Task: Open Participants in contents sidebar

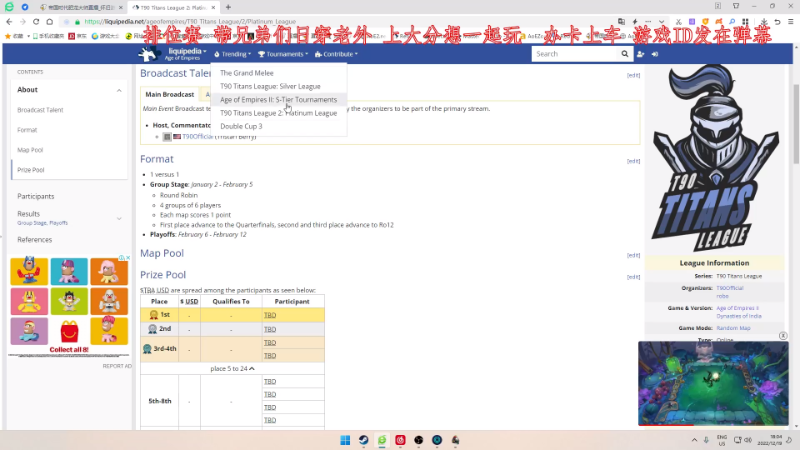Action: pos(36,196)
